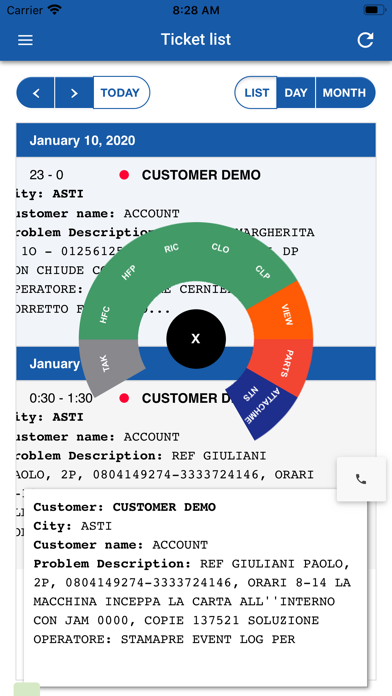The height and width of the screenshot is (696, 392).
Task: Choose the orange VIEW segment
Action: (287, 315)
